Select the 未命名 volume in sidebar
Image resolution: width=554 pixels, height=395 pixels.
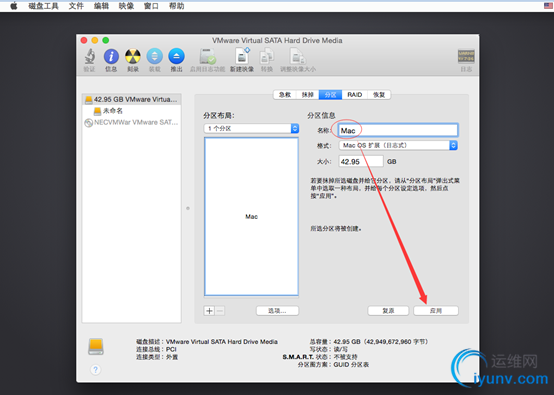[x=108, y=111]
